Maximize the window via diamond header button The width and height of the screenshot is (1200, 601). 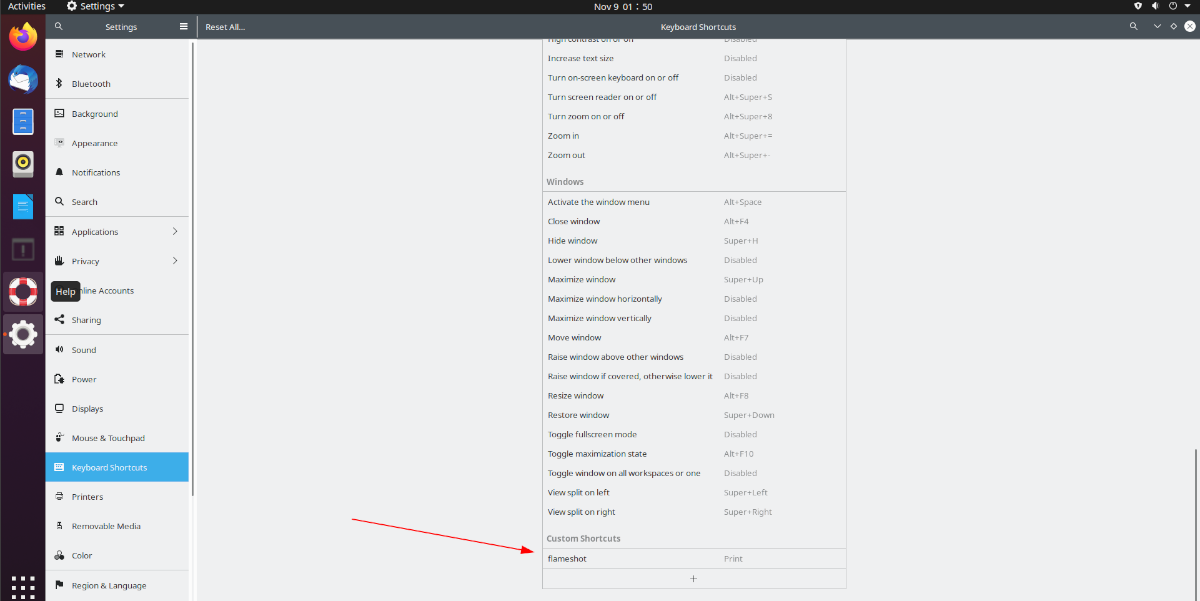[1174, 27]
